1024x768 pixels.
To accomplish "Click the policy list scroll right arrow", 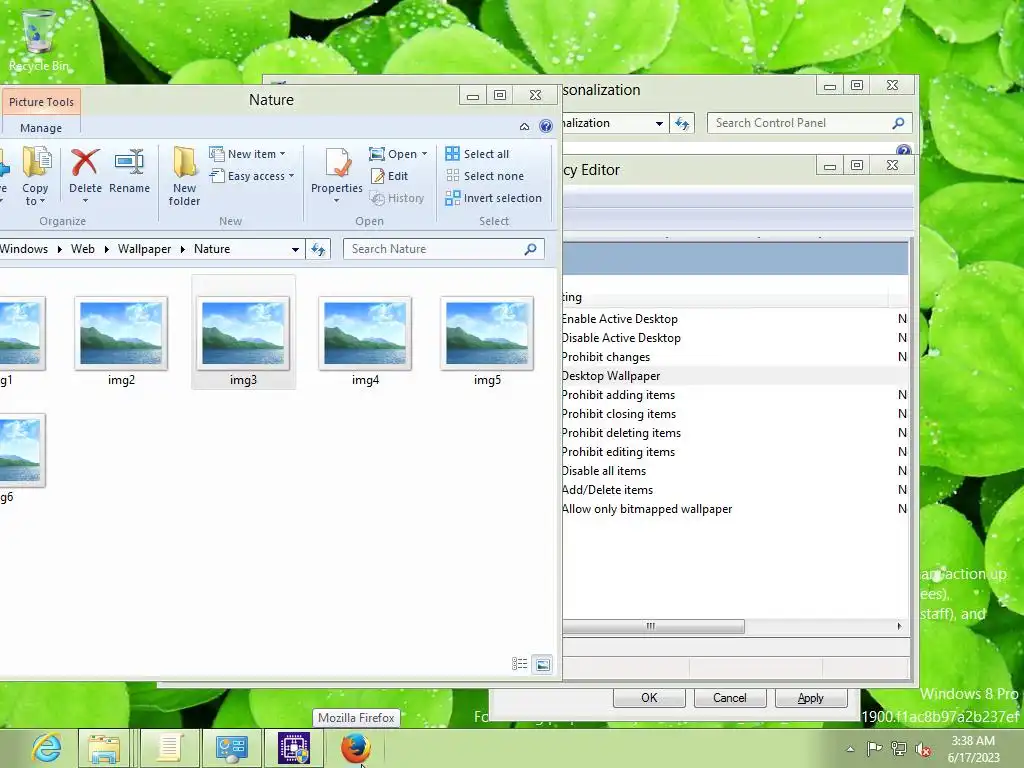I will pyautogui.click(x=899, y=626).
